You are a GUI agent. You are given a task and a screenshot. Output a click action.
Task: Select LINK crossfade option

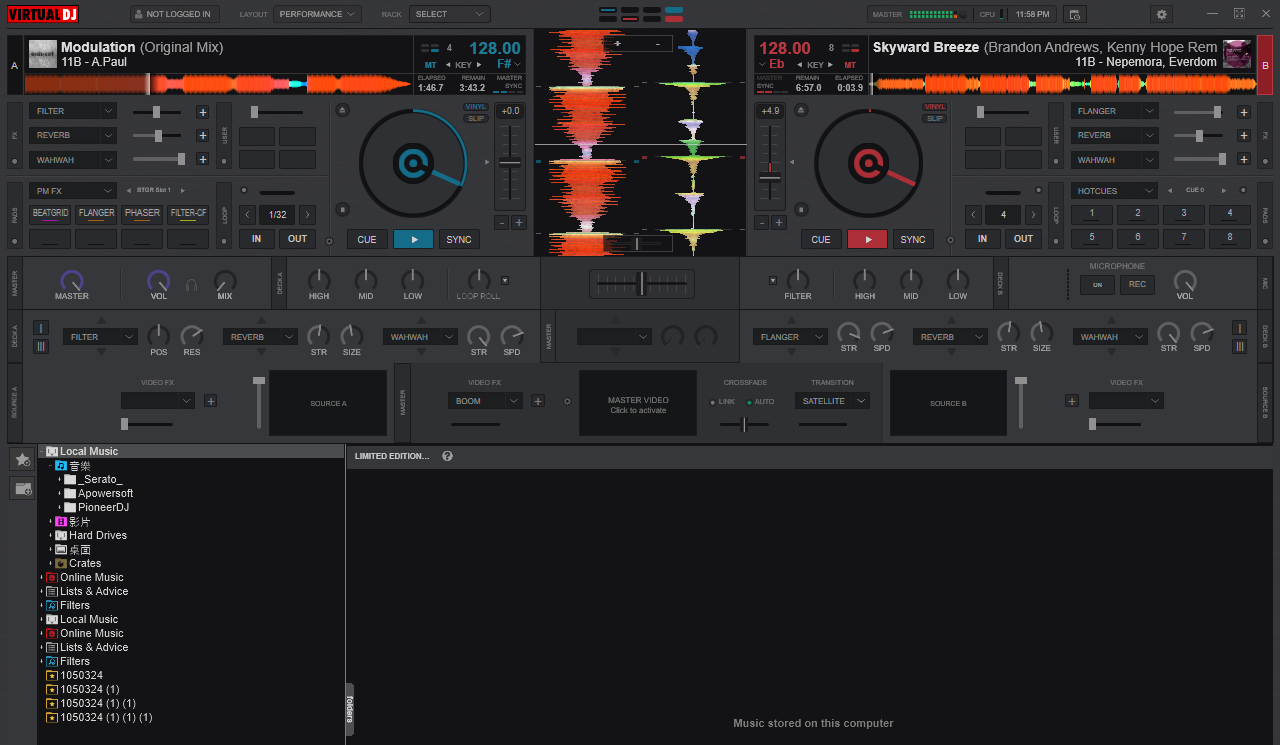pyautogui.click(x=721, y=402)
